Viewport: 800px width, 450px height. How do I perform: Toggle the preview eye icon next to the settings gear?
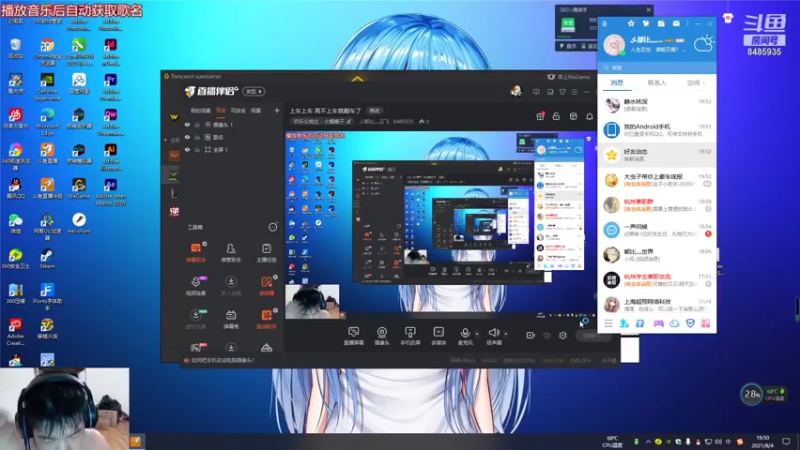(547, 335)
